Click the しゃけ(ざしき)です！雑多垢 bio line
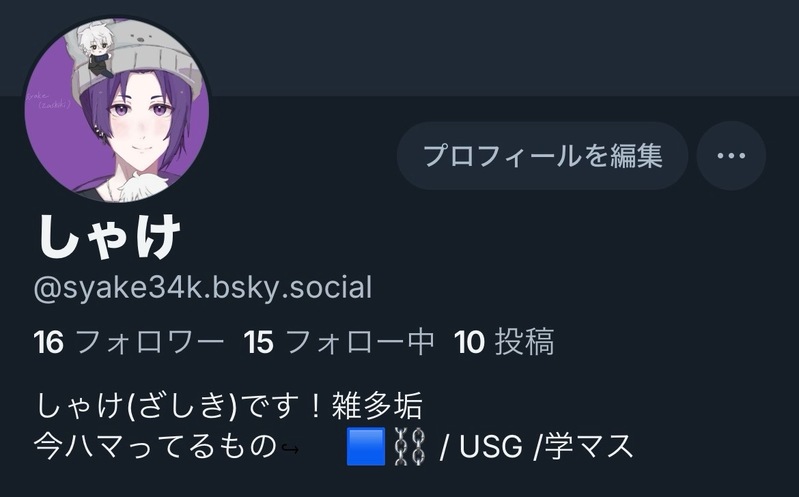 229,406
